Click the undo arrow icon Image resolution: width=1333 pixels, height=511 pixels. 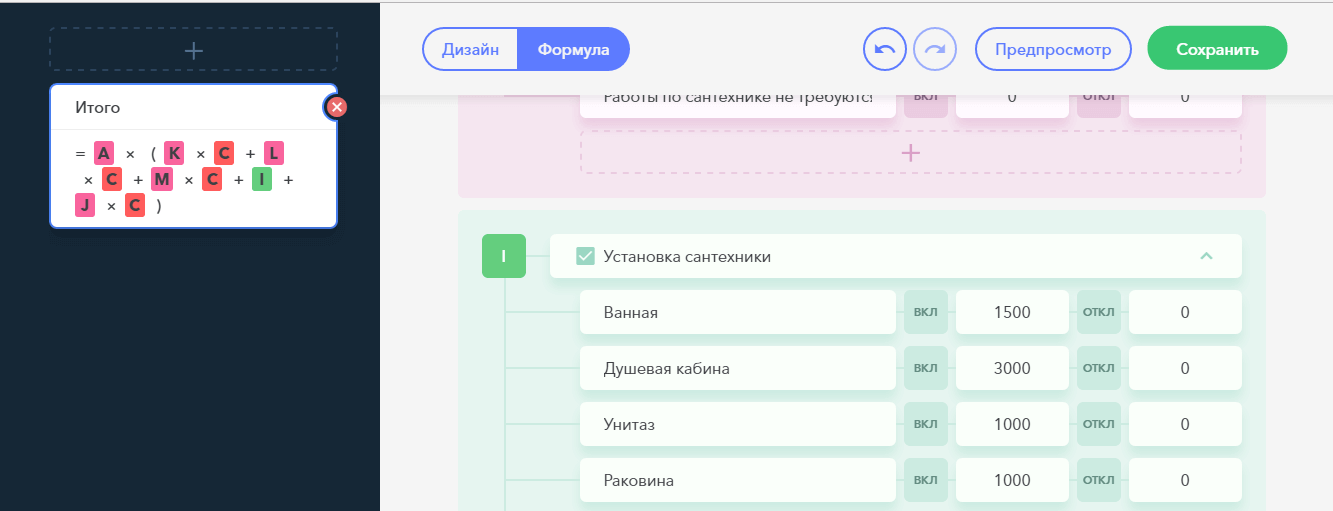tap(885, 49)
